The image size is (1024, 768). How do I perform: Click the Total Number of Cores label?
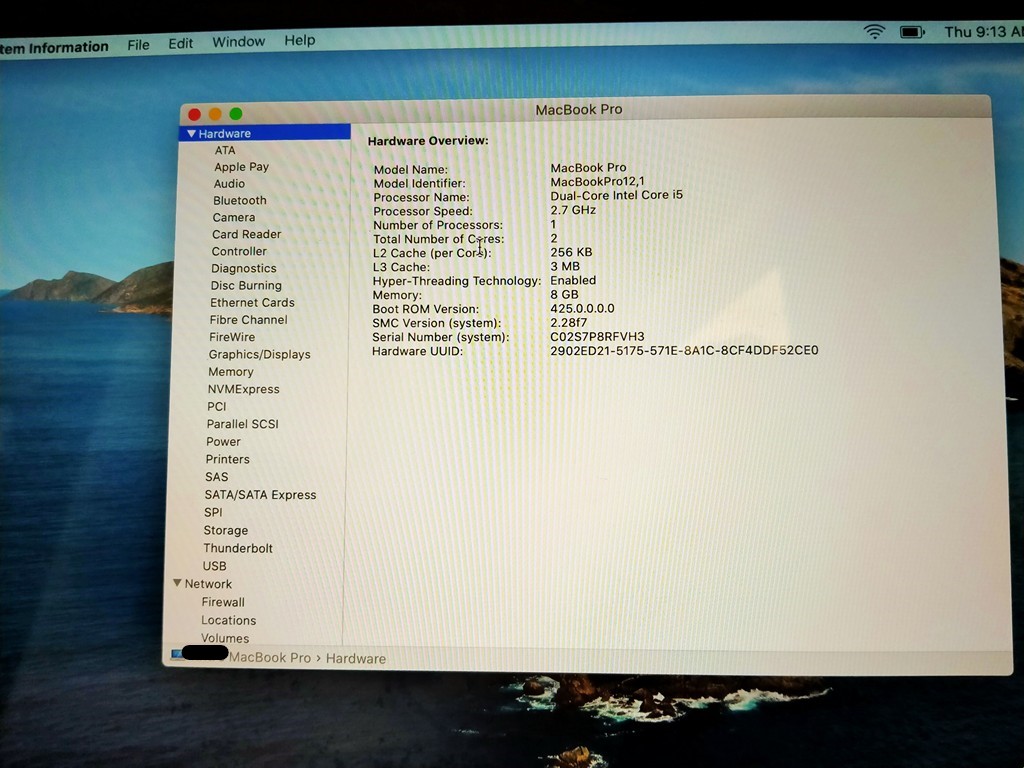pos(439,239)
